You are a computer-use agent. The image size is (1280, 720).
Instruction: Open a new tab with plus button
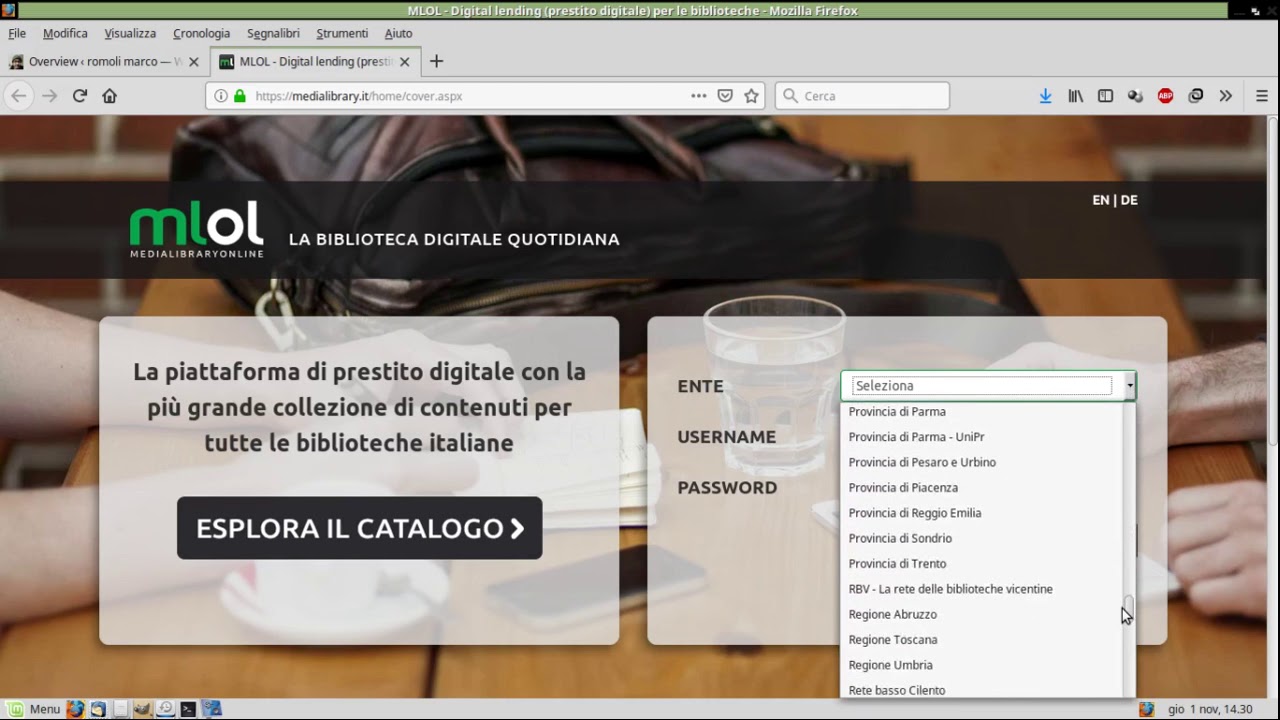click(x=436, y=61)
